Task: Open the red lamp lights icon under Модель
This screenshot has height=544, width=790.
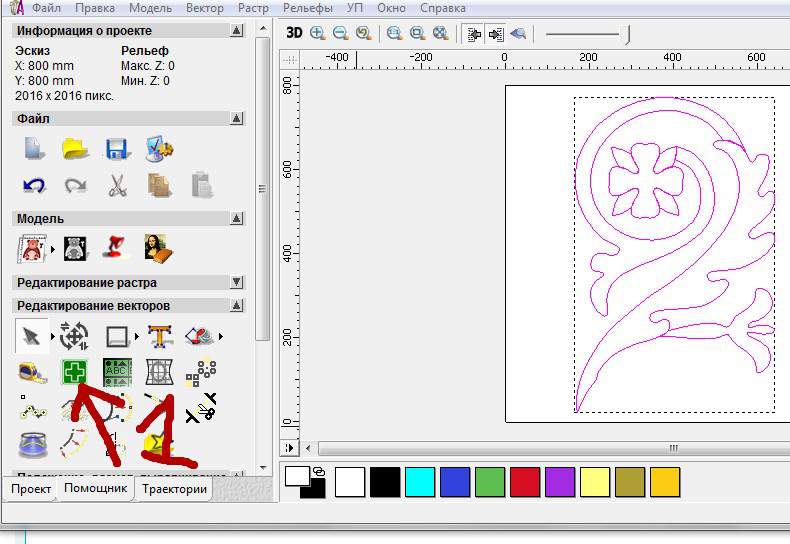Action: coord(116,248)
